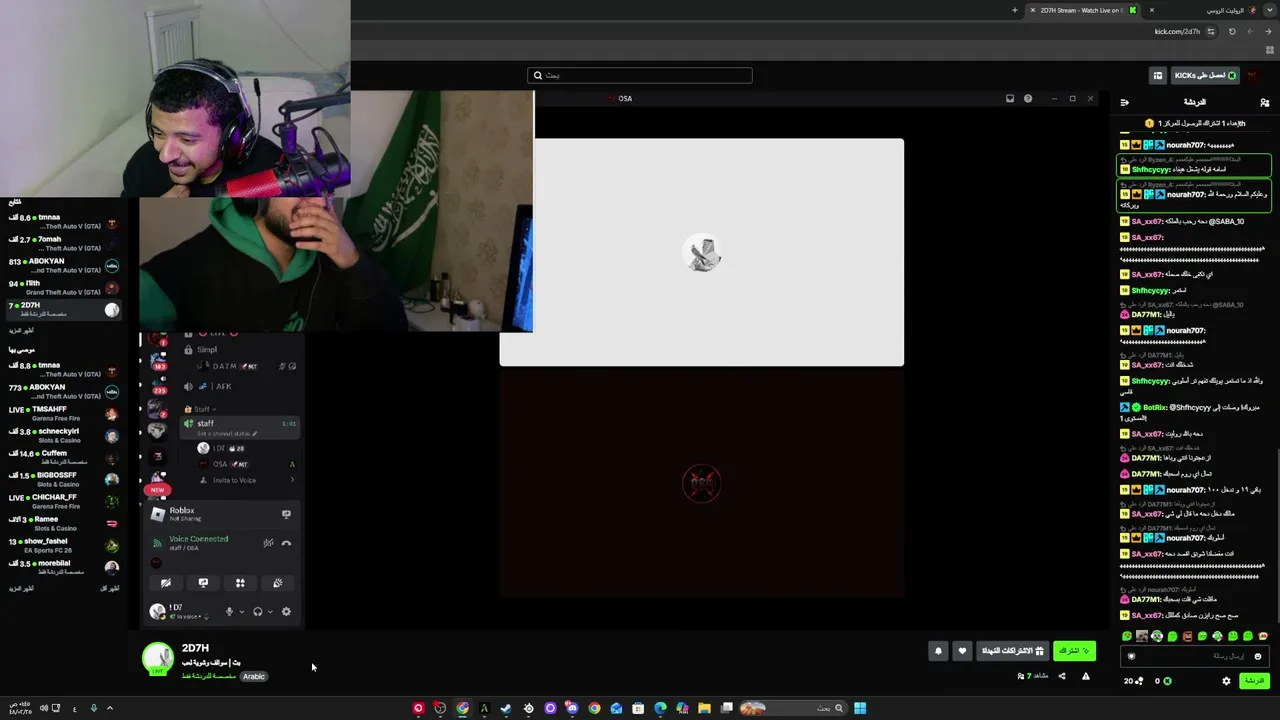Open BIGBOSSFF channel in sidebar
1280x720 pixels.
pos(62,480)
